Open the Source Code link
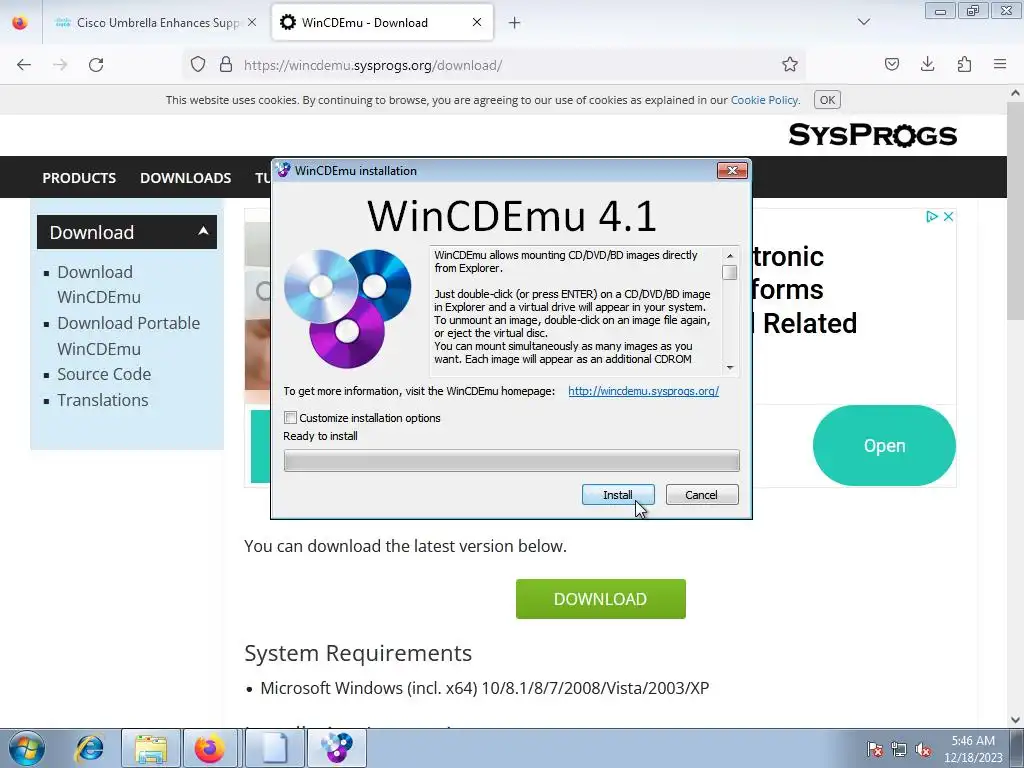The width and height of the screenshot is (1024, 768). (104, 374)
